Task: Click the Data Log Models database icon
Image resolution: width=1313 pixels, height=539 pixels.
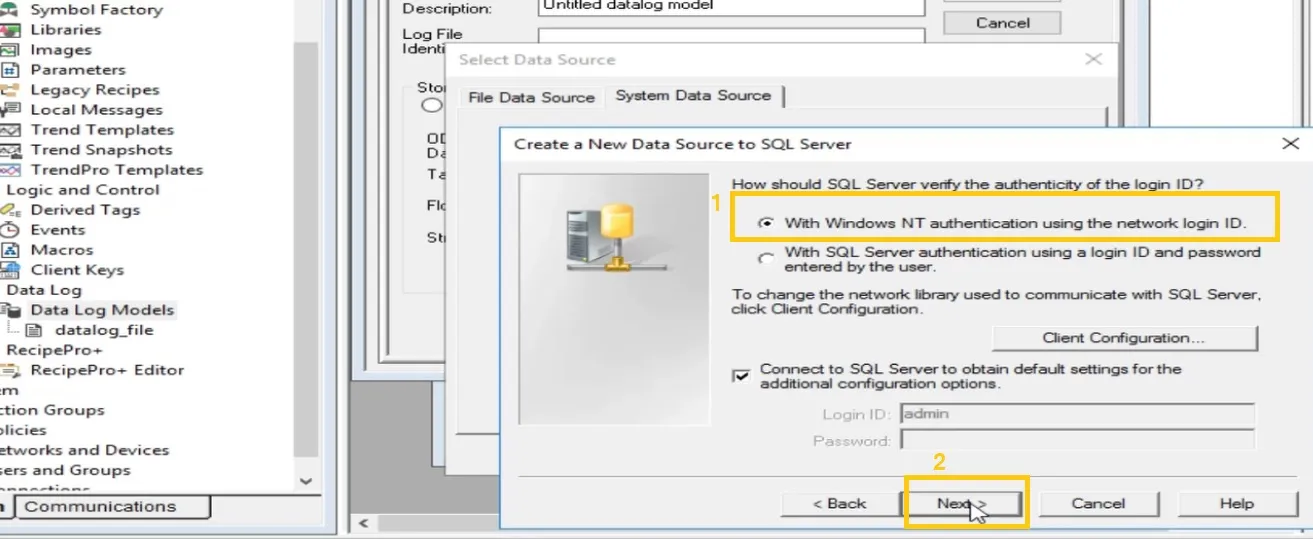Action: pyautogui.click(x=10, y=310)
